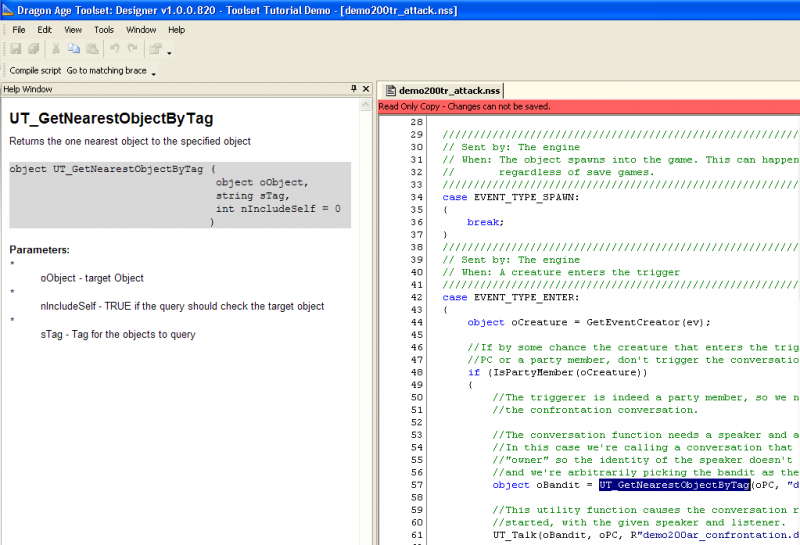Click the Save icon in toolbar
This screenshot has width=800, height=545.
point(16,49)
